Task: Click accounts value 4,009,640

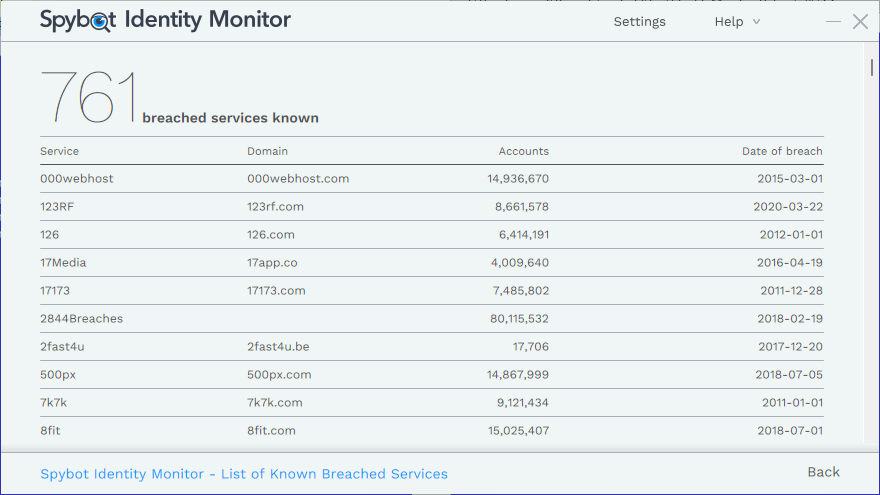Action: coord(520,263)
